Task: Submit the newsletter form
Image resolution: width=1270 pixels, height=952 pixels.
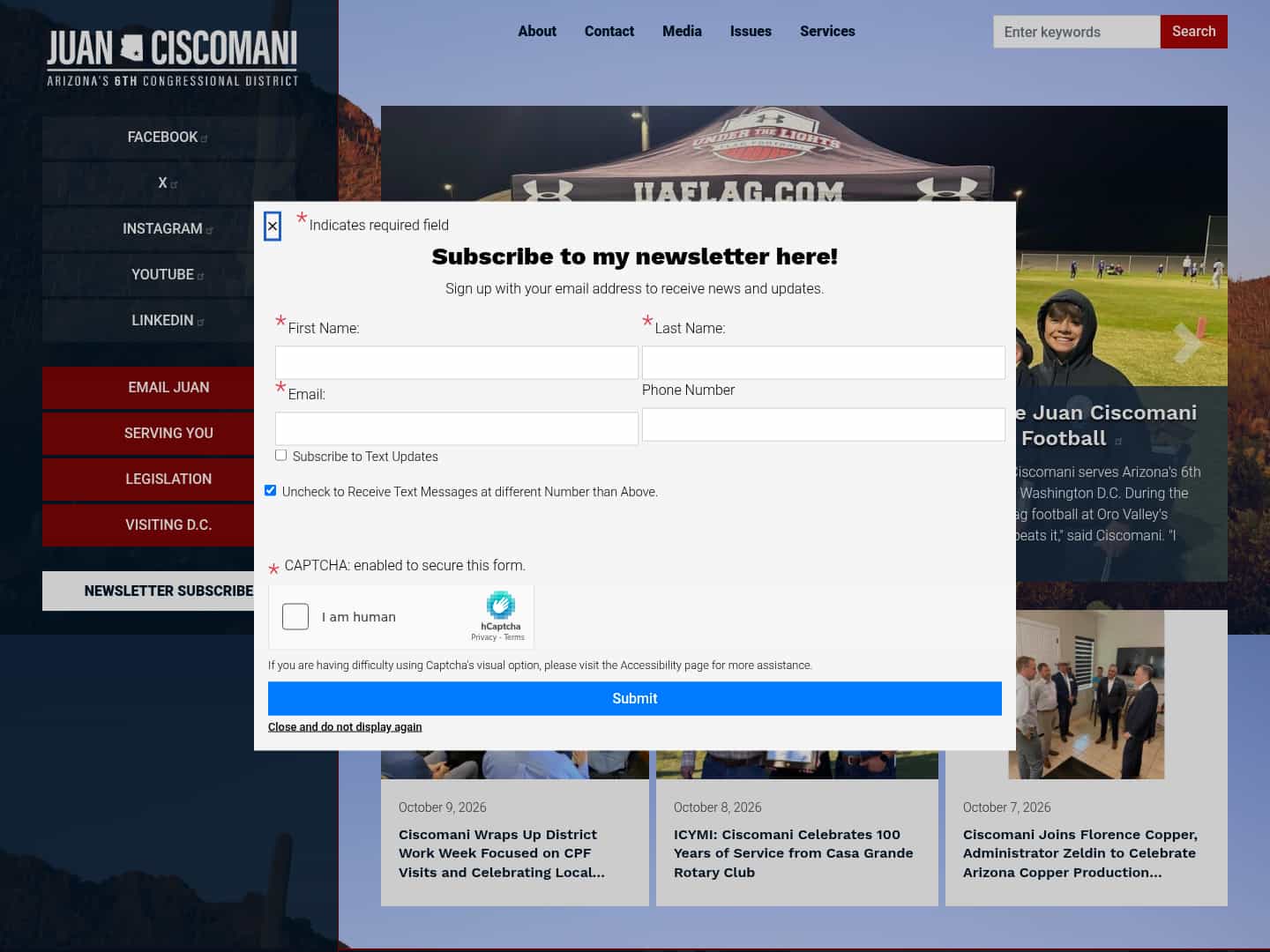Action: pyautogui.click(x=635, y=698)
